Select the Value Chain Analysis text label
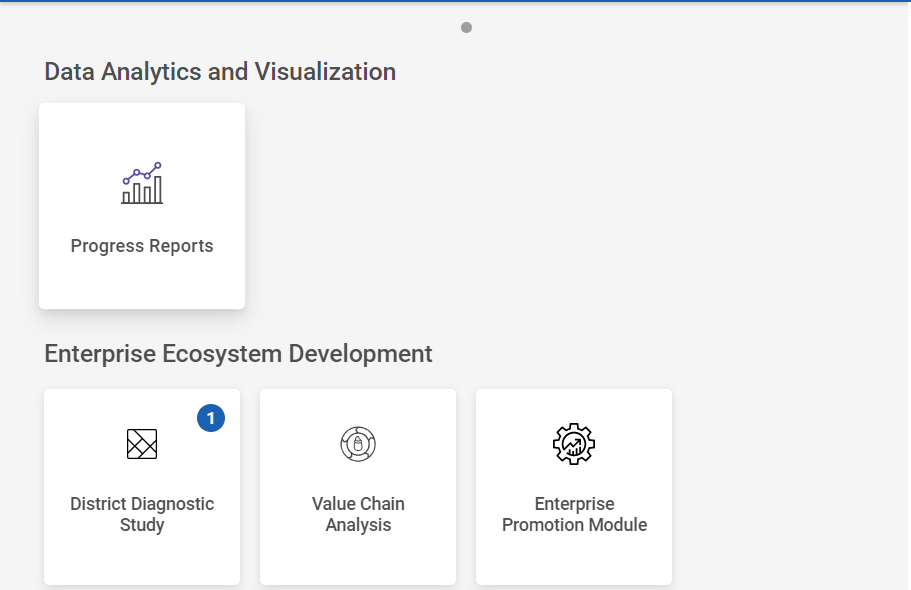This screenshot has width=911, height=590. click(x=358, y=514)
